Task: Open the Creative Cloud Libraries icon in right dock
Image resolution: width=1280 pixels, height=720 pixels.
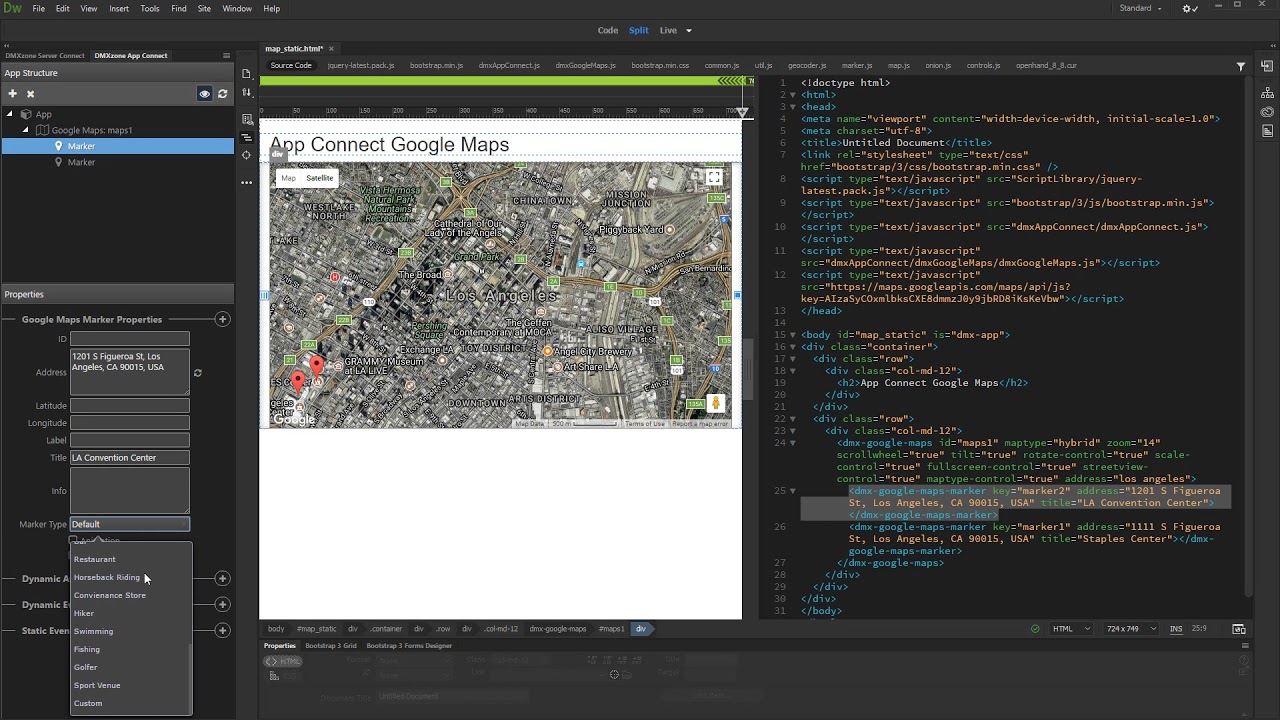Action: 1267,112
